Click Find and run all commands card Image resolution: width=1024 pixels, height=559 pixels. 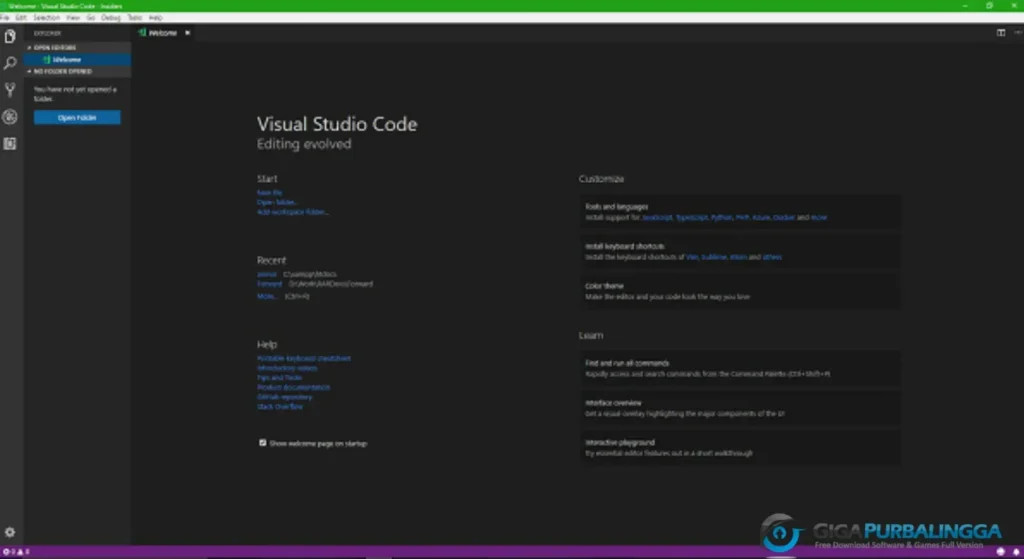click(x=740, y=368)
